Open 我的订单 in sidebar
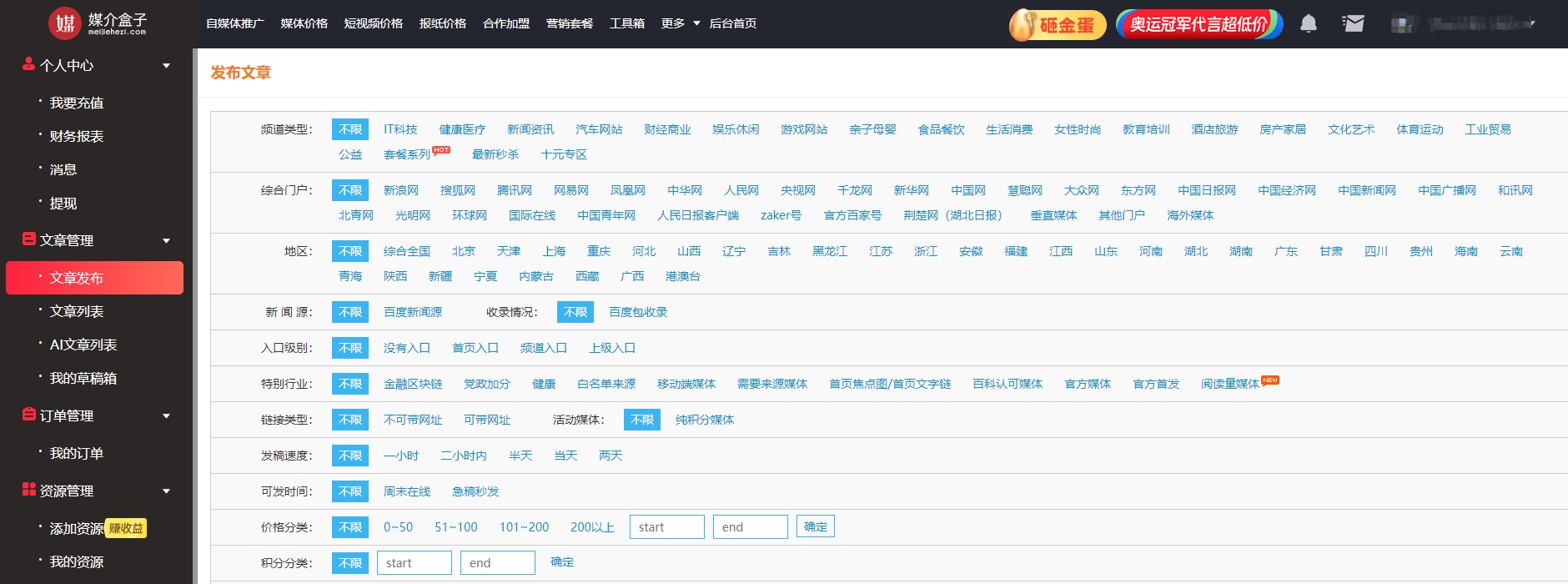Image resolution: width=1568 pixels, height=584 pixels. tap(77, 453)
